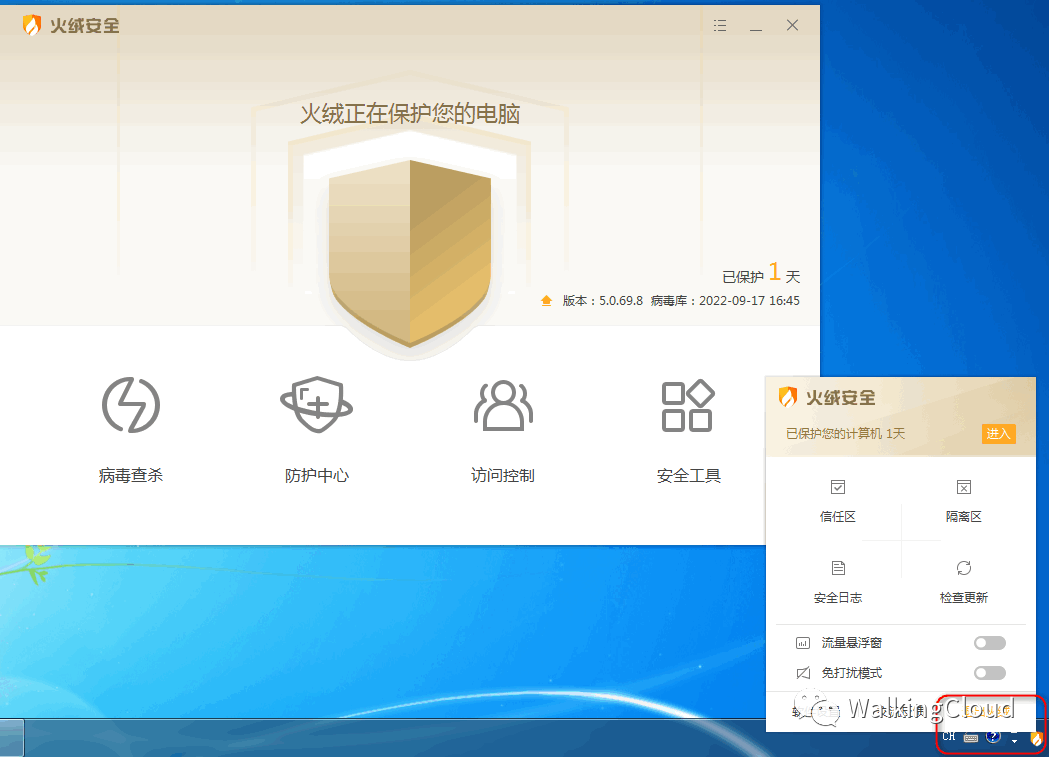Image resolution: width=1049 pixels, height=757 pixels.
Task: Click the Huorong shield icon in system tray
Action: 1036,738
